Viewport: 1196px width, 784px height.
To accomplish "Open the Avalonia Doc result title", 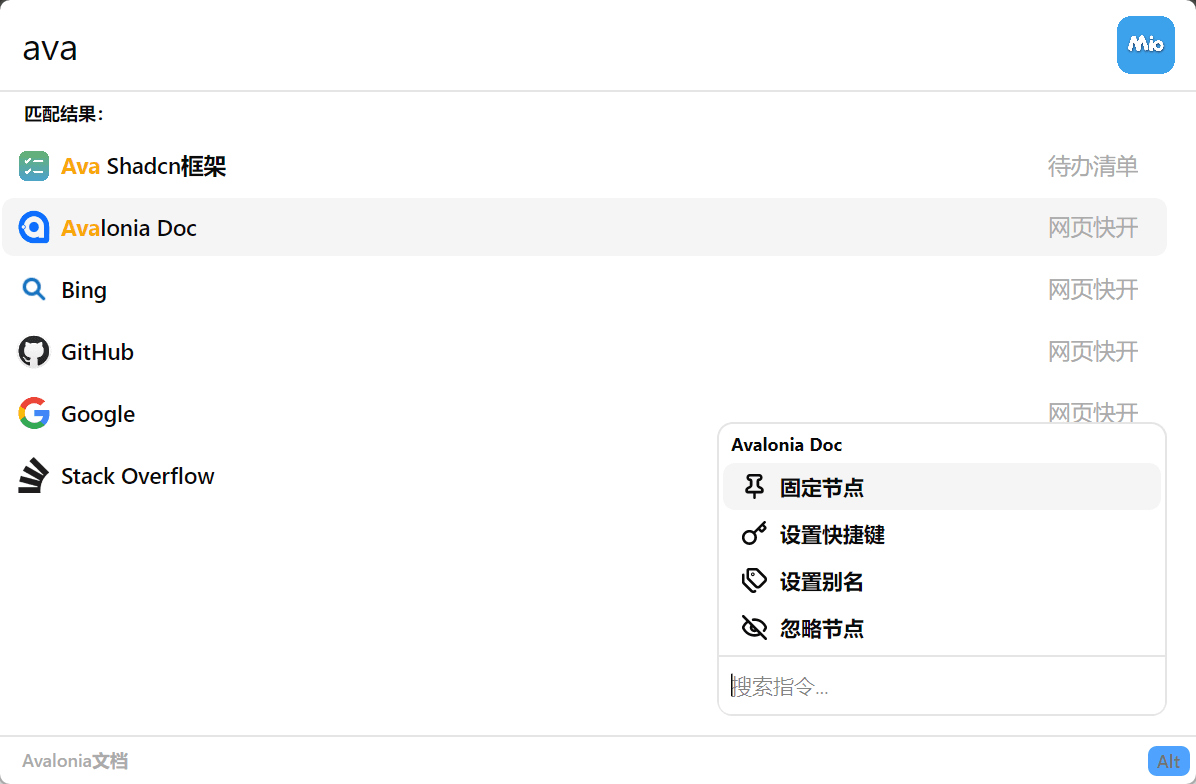I will (x=129, y=228).
